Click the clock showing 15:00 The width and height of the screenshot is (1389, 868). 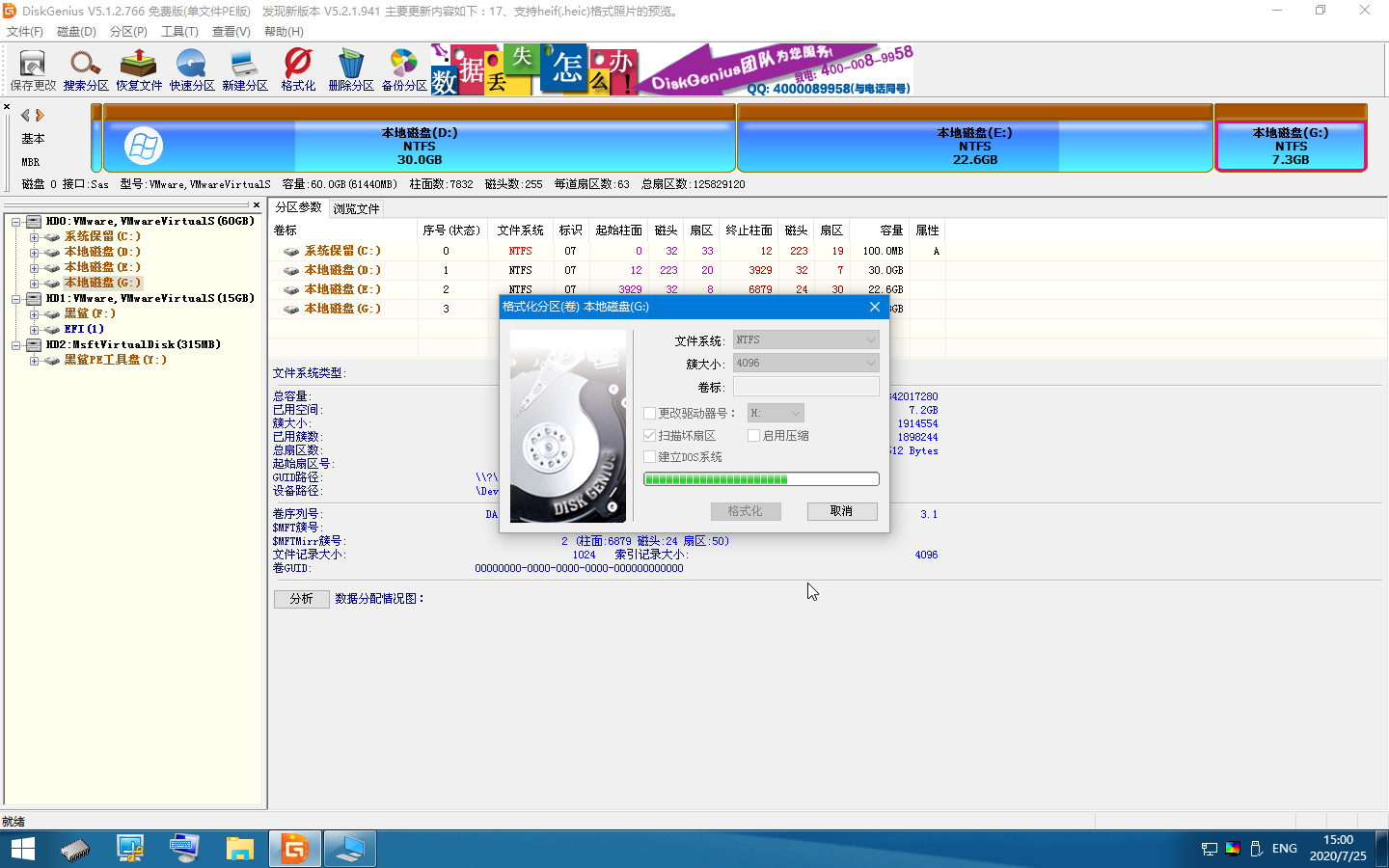[x=1338, y=840]
